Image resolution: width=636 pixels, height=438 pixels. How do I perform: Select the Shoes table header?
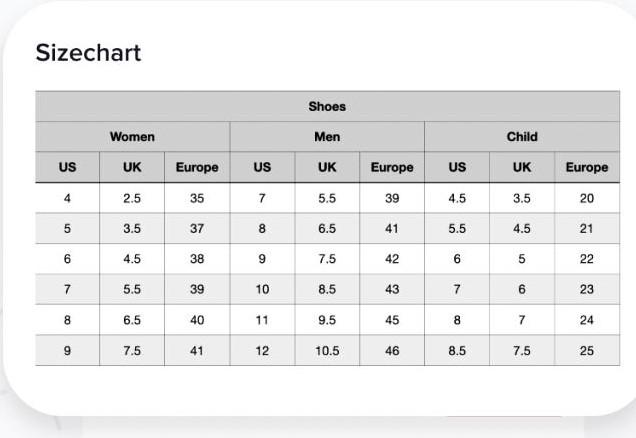[x=327, y=106]
